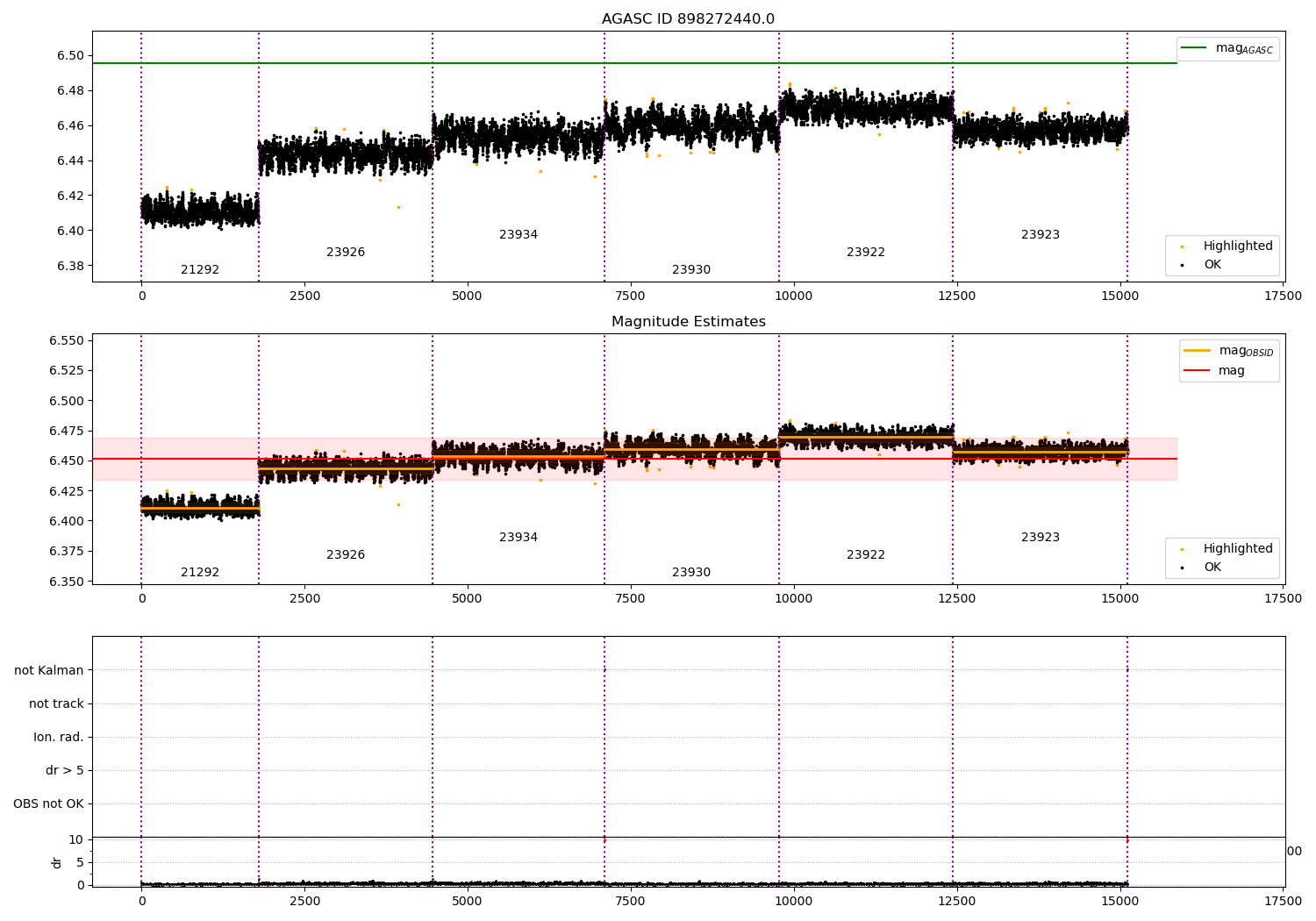Click the 6.475 y-axis tick label
The width and height of the screenshot is (1316, 921).
point(67,431)
